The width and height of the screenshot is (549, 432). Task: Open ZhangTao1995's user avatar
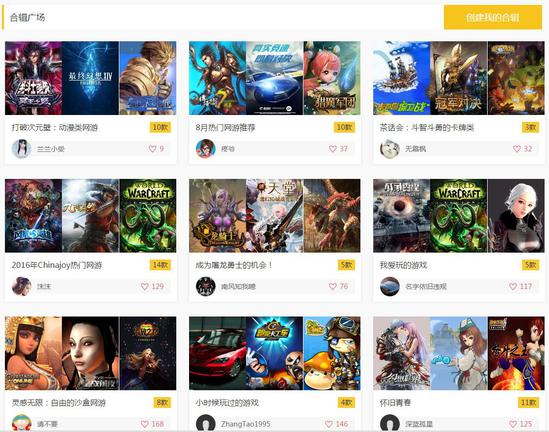coord(206,423)
